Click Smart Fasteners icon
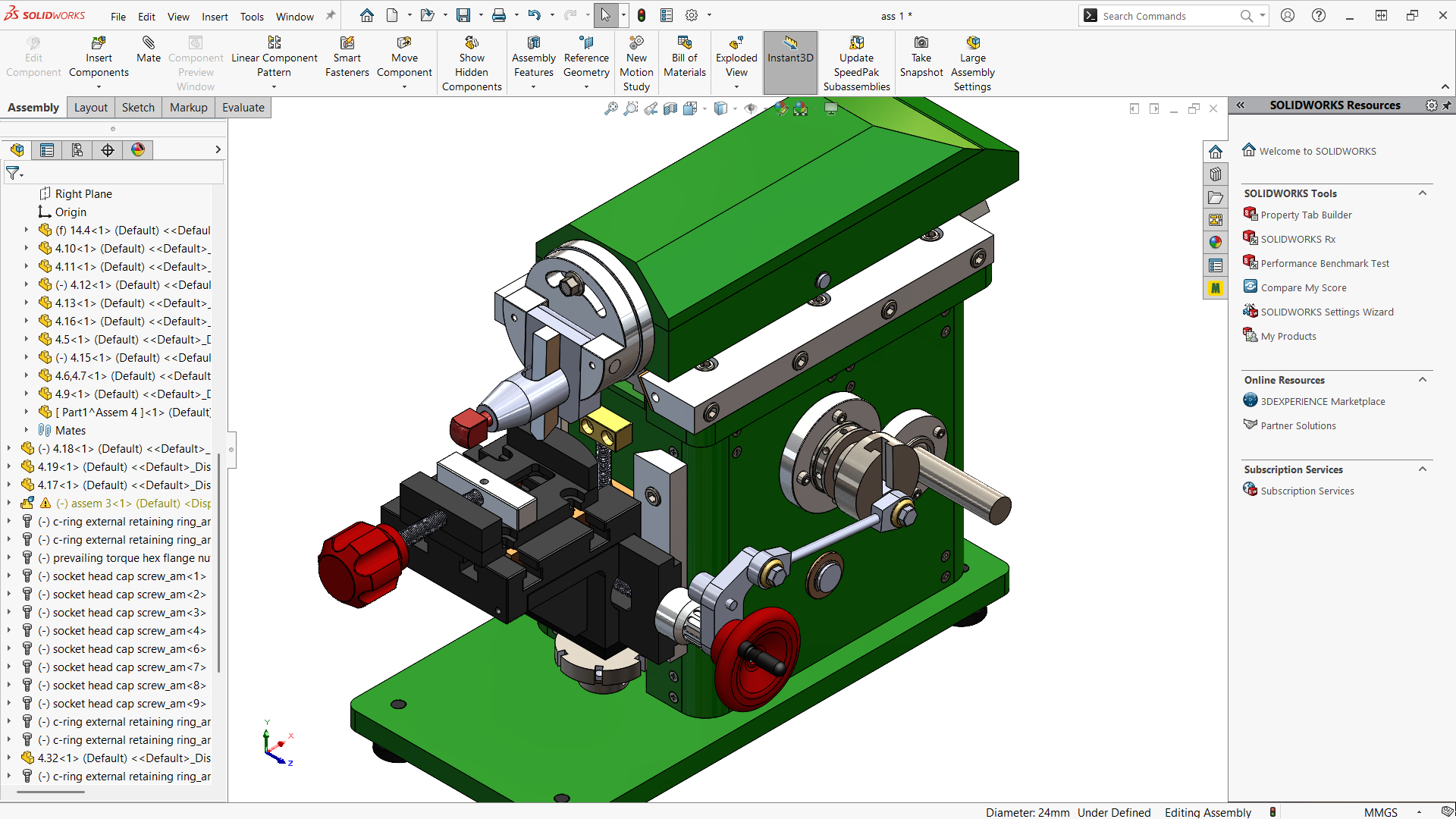The width and height of the screenshot is (1456, 819). [347, 57]
